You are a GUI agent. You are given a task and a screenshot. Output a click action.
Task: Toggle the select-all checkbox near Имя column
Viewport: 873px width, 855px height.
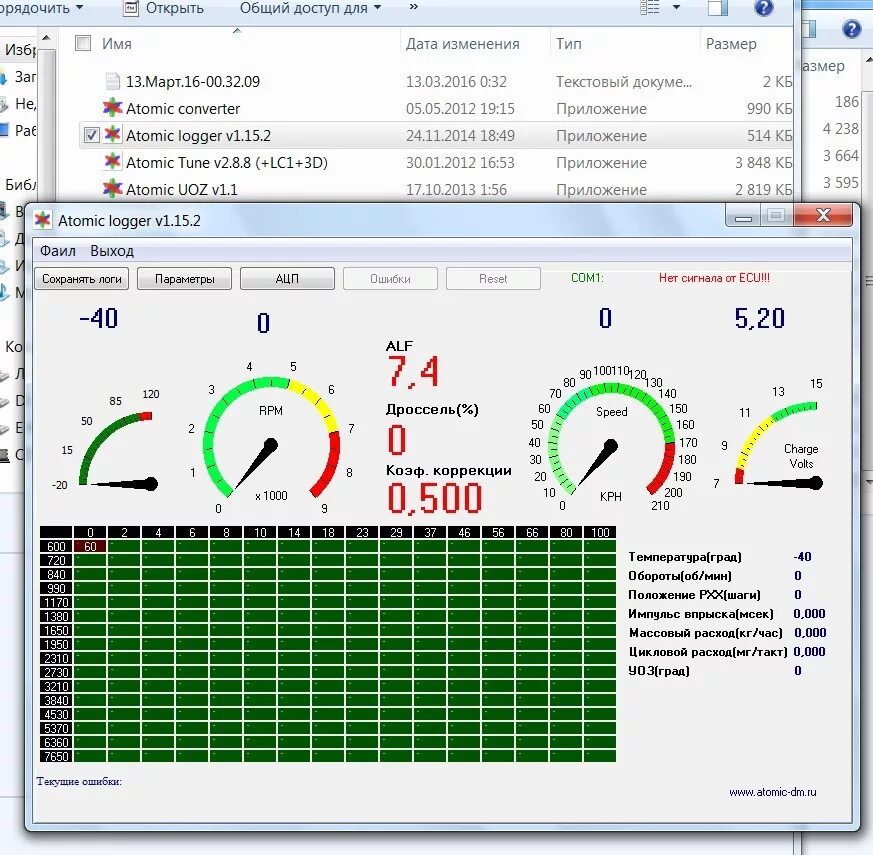coord(83,43)
